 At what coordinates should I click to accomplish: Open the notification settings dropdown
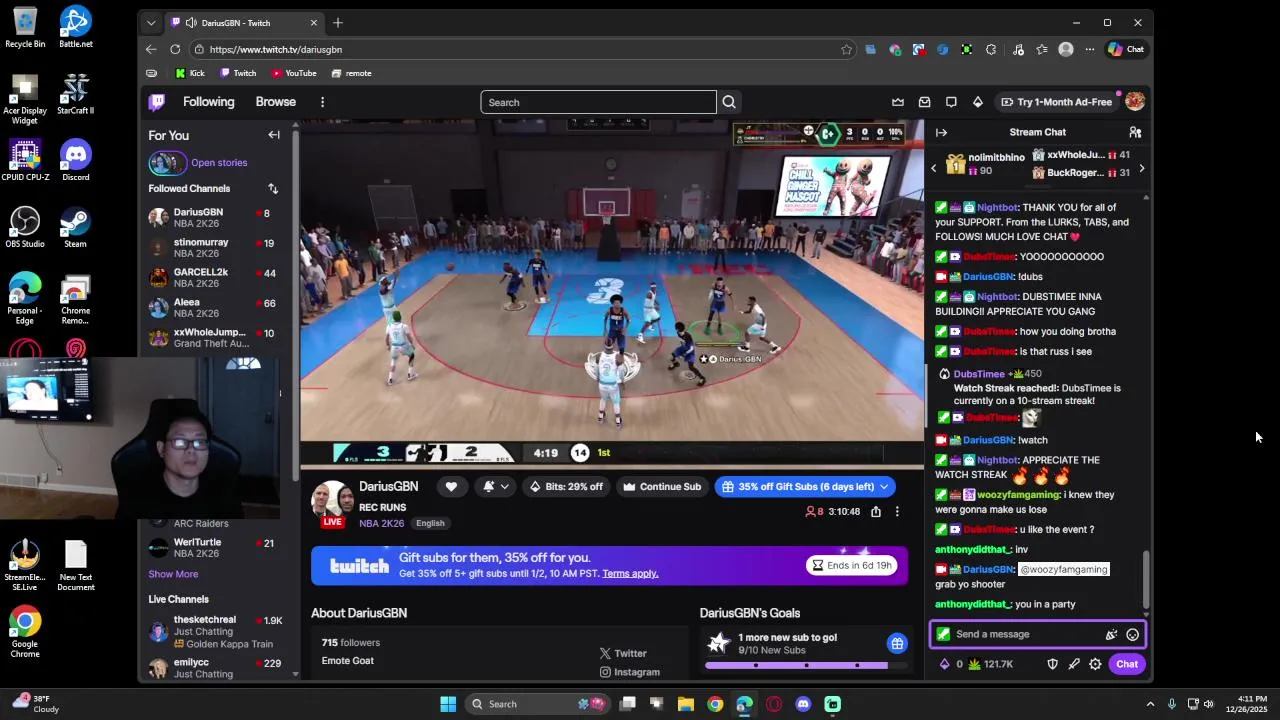tap(496, 487)
